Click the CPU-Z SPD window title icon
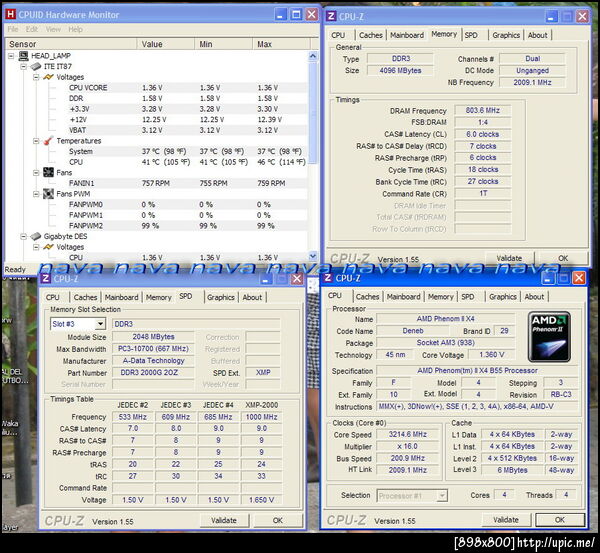Image resolution: width=600 pixels, height=553 pixels. tap(46, 278)
